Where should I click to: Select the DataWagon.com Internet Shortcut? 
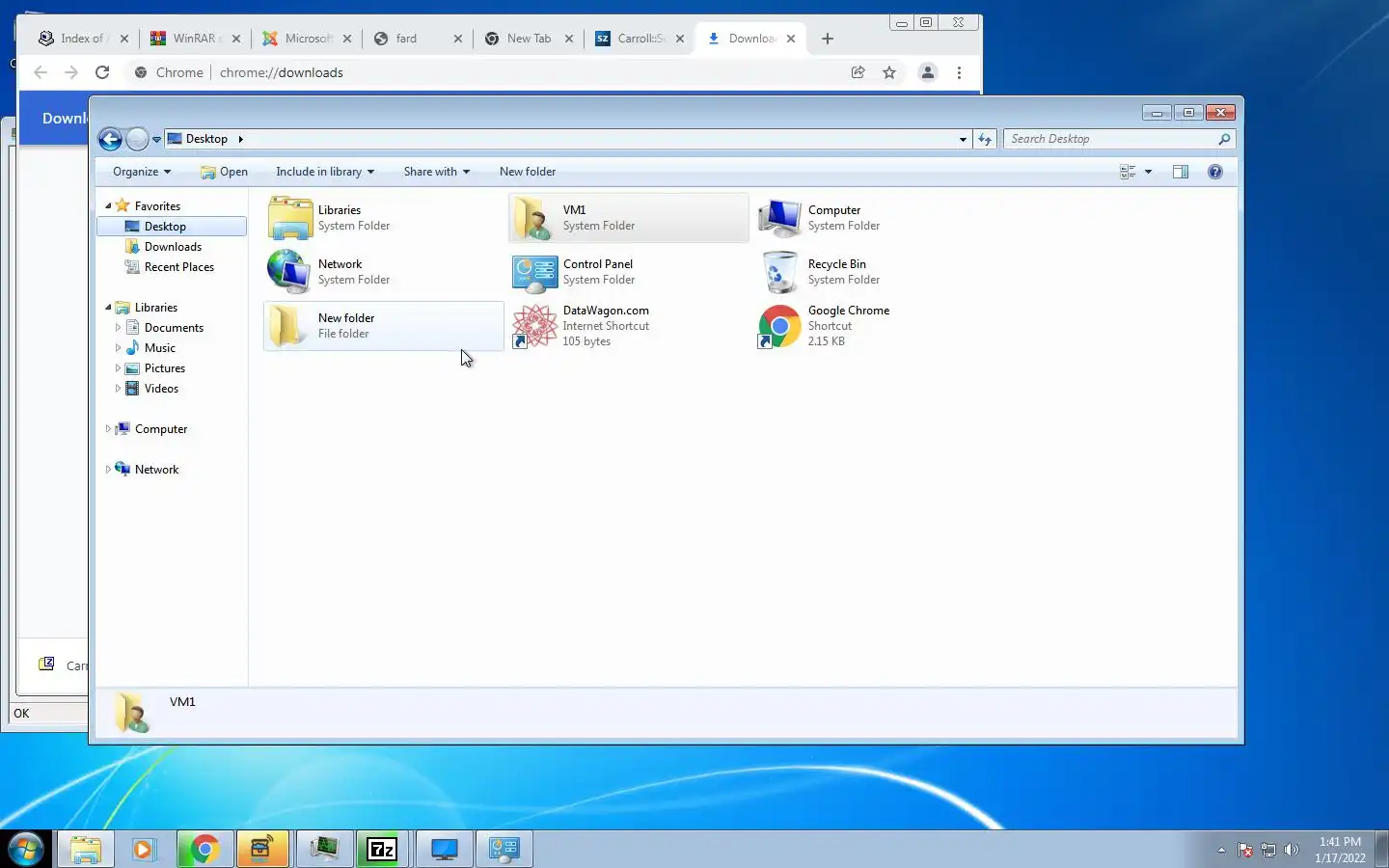coord(628,326)
